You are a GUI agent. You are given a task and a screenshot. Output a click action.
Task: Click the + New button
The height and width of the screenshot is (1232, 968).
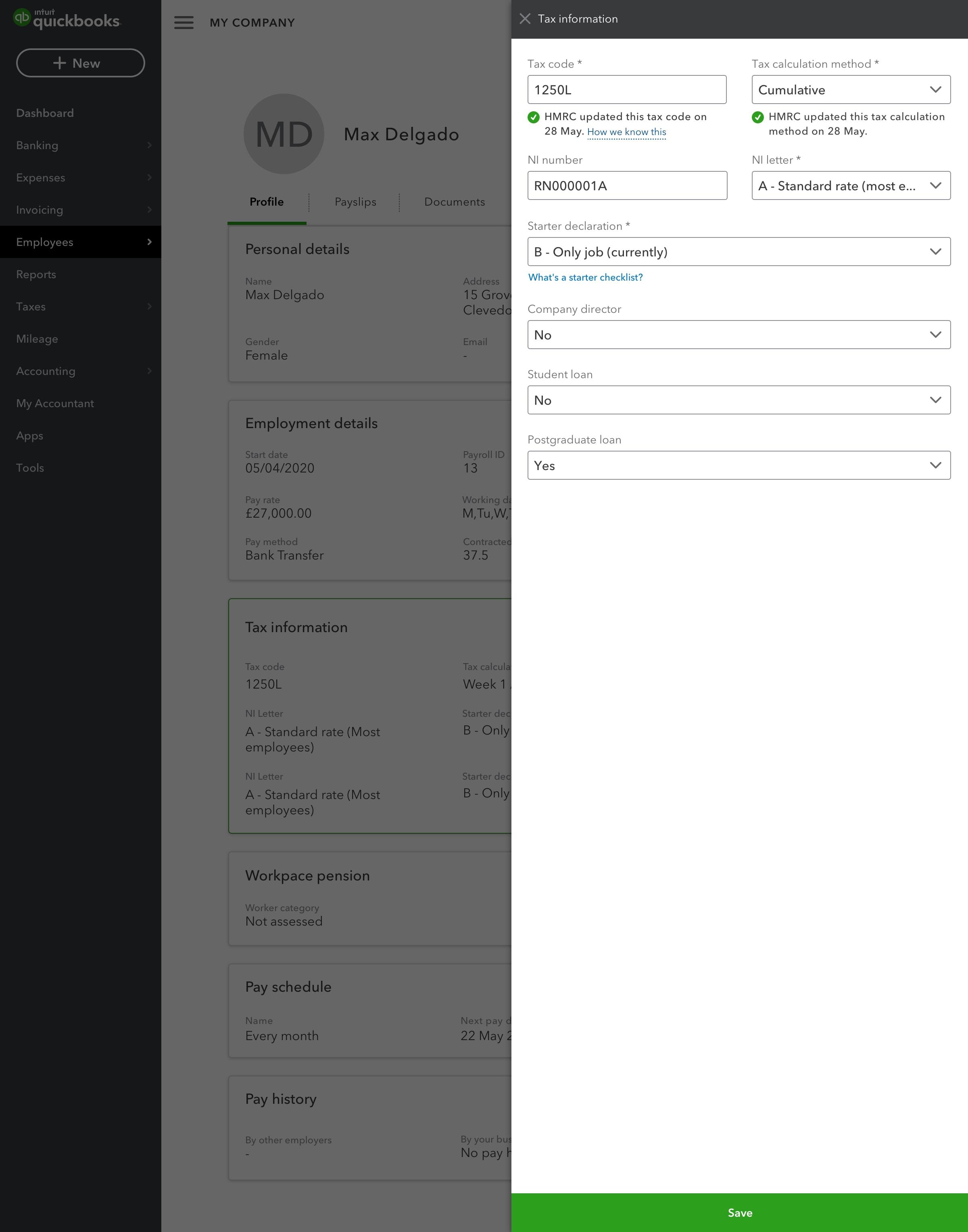tap(81, 63)
